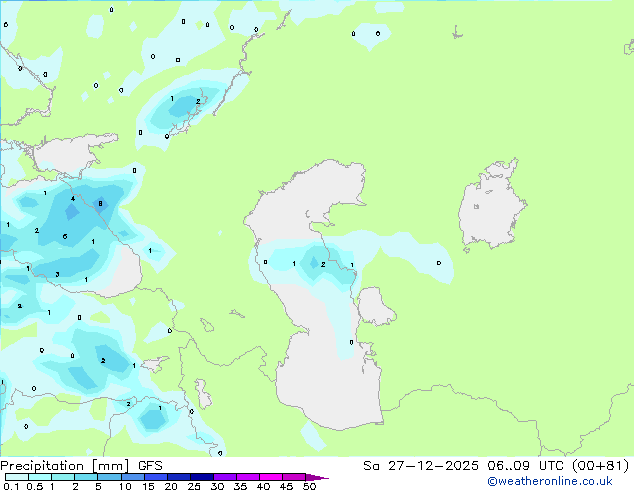This screenshot has height=490, width=634.
Task: Click the legend label '0.5'
Action: point(35,486)
